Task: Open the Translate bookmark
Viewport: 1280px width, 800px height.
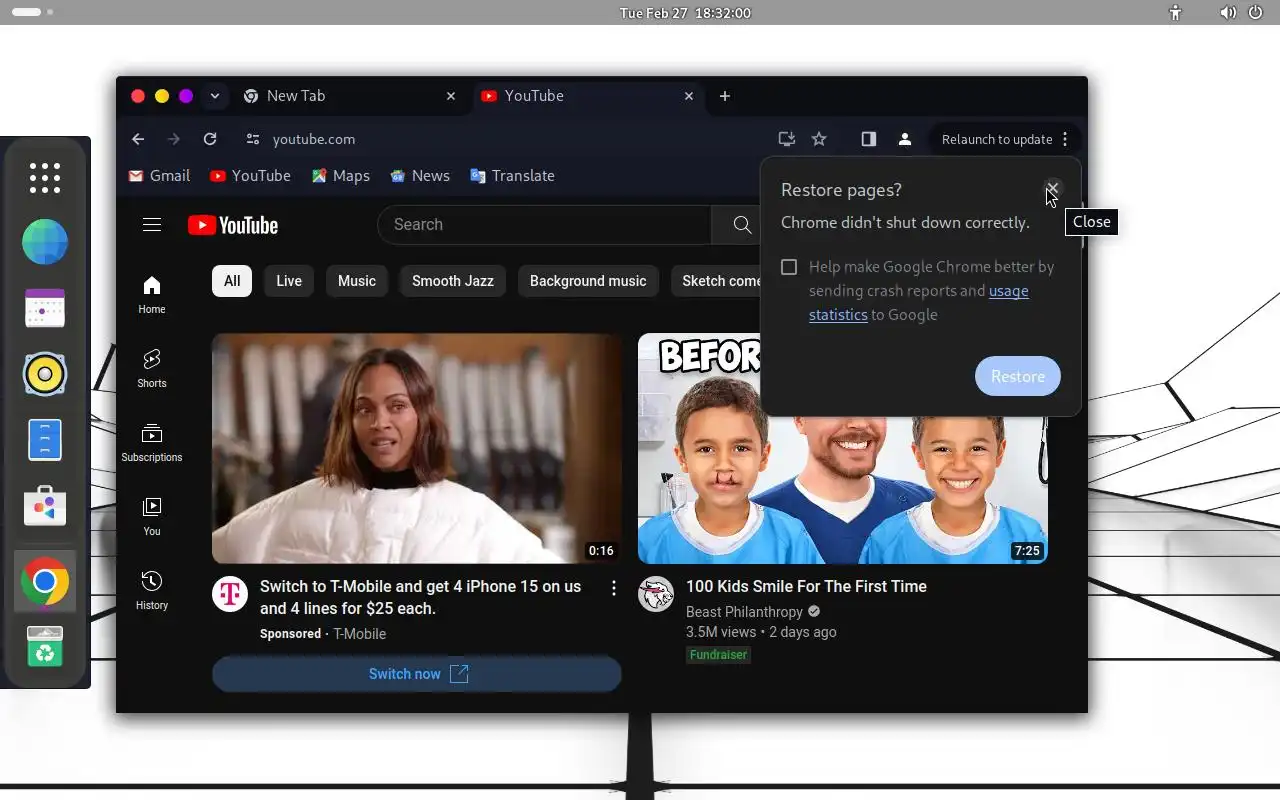Action: click(512, 176)
